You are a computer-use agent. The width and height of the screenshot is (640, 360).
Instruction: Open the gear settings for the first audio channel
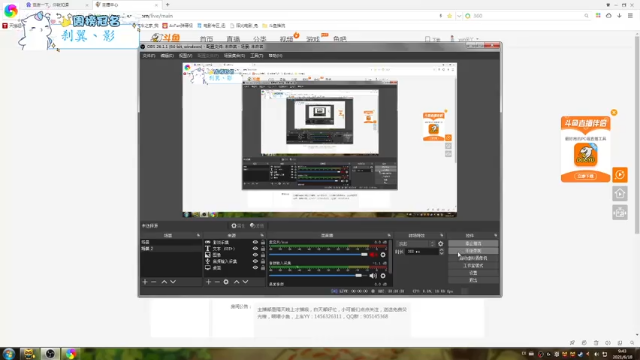tap(383, 255)
